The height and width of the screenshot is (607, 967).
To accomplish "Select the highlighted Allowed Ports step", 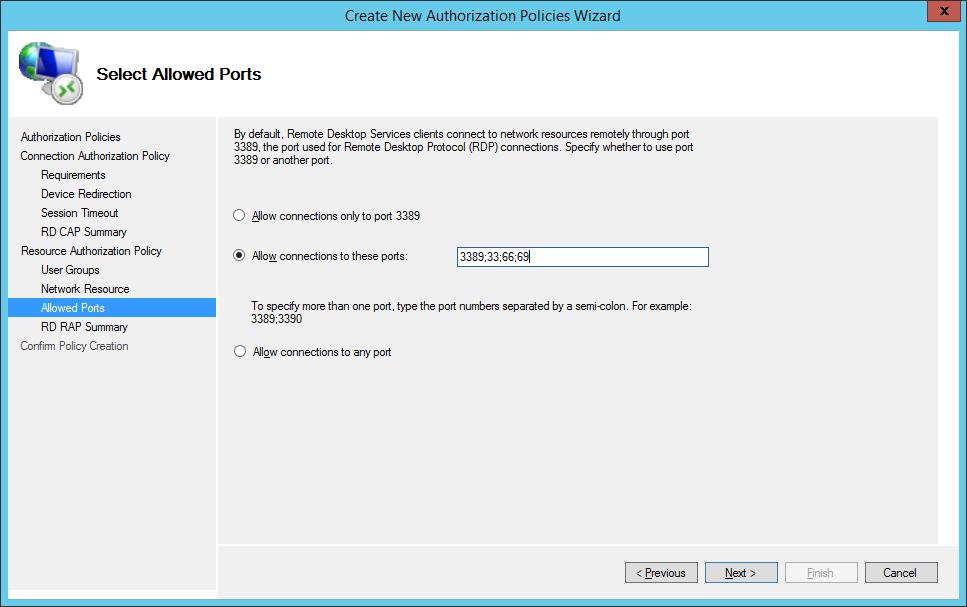I will [72, 308].
